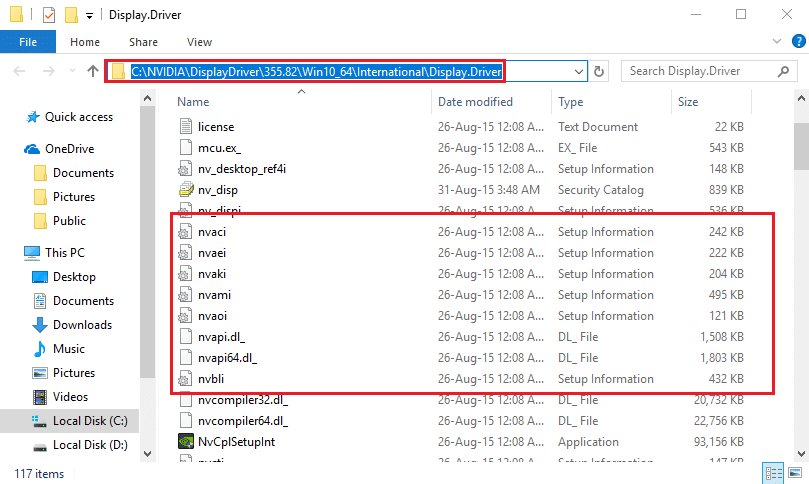Switch to Details view layout
Image resolution: width=809 pixels, height=484 pixels.
(773, 473)
